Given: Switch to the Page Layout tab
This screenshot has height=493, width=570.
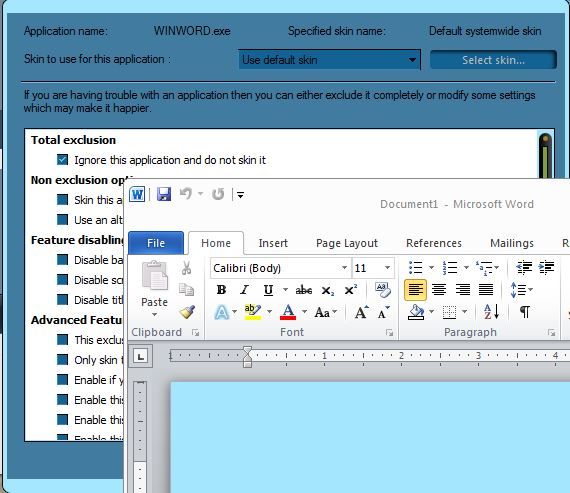Looking at the screenshot, I should (x=347, y=243).
